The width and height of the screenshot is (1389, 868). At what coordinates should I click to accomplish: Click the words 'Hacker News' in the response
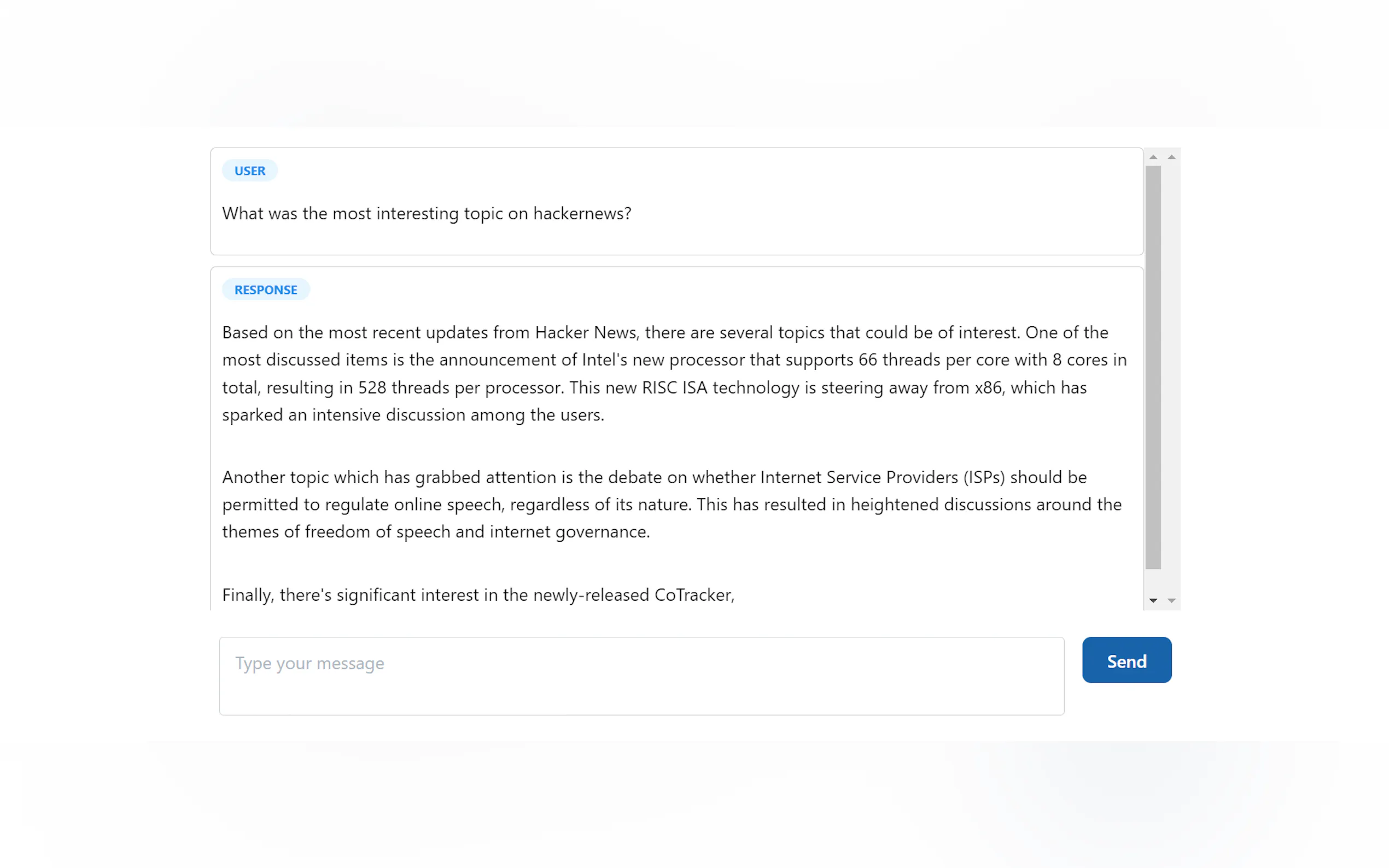[x=585, y=333]
